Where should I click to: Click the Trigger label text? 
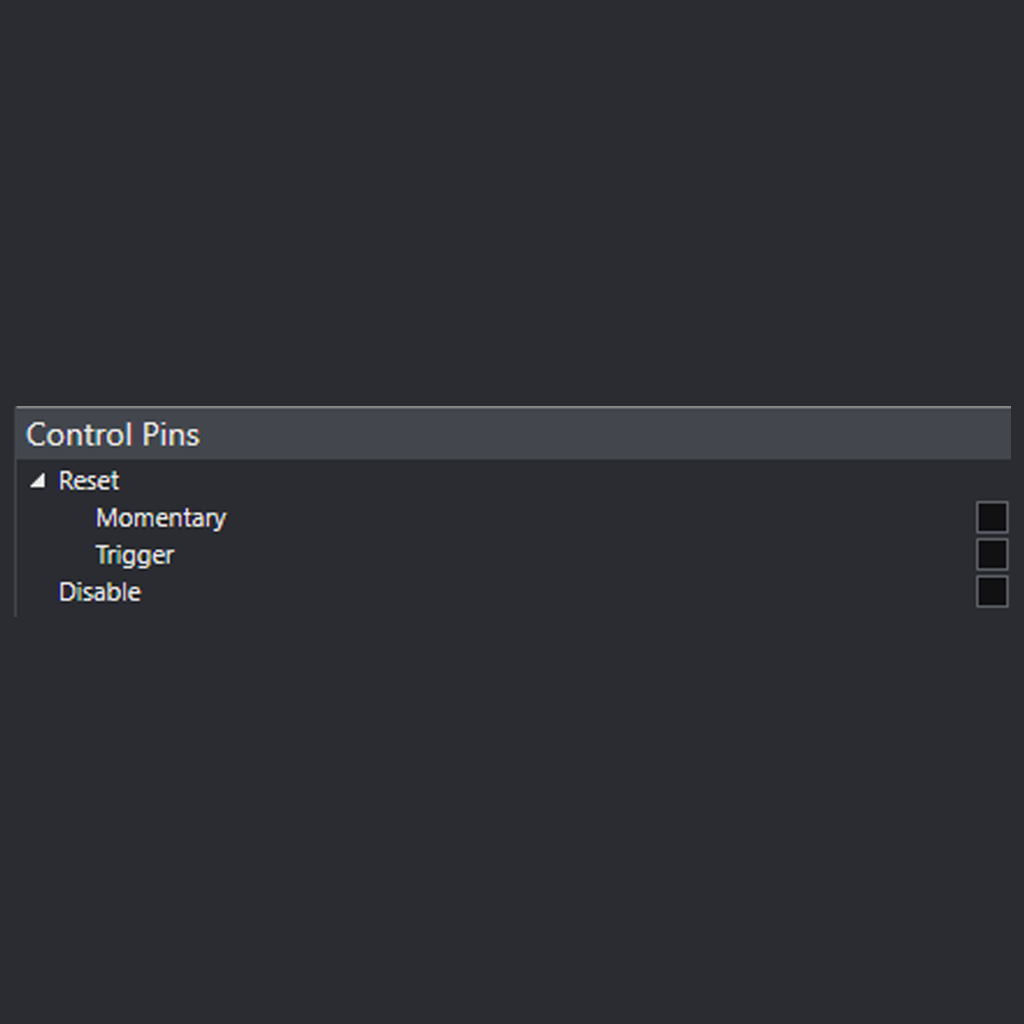pyautogui.click(x=134, y=555)
